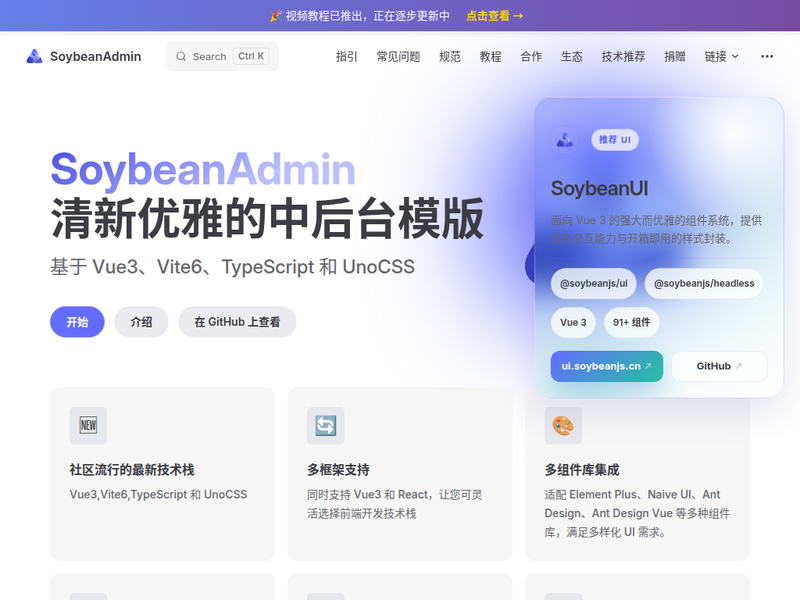Click the 点击查看 banner link
Screen dimensions: 800x600
pos(494,16)
